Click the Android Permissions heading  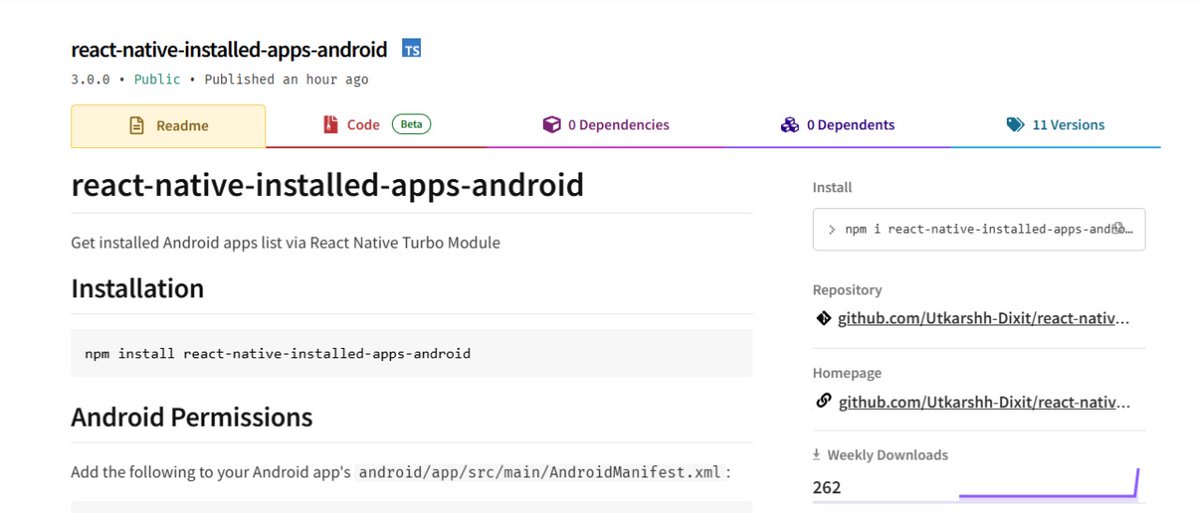point(192,417)
